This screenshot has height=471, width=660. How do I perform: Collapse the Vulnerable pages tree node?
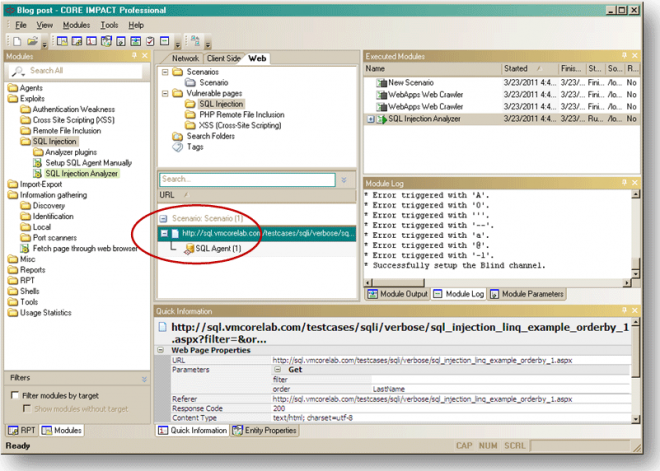(165, 93)
